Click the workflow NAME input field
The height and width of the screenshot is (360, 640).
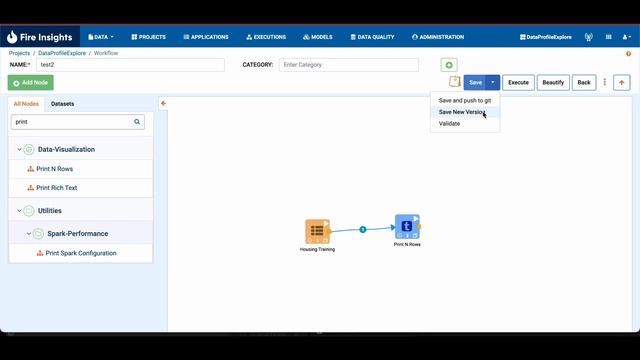pyautogui.click(x=131, y=65)
